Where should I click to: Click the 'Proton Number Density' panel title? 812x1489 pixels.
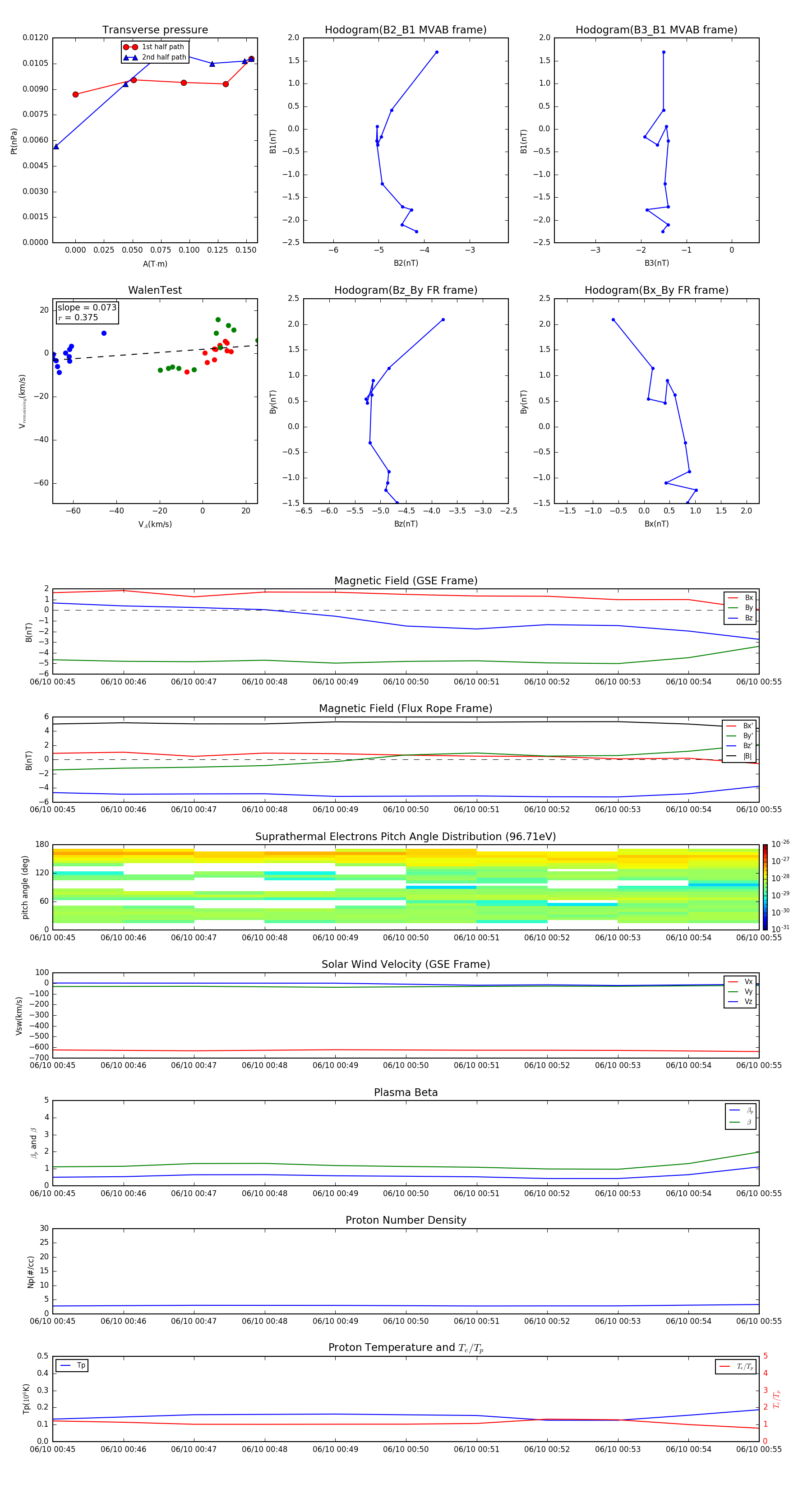click(x=406, y=1220)
